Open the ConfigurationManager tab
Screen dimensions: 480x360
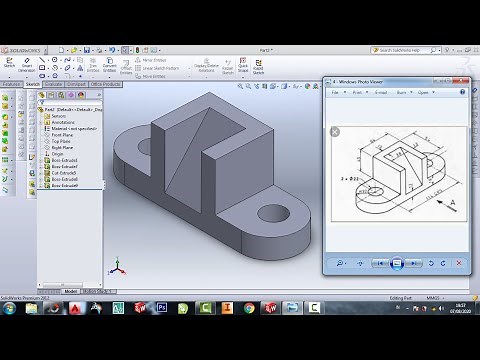click(61, 95)
